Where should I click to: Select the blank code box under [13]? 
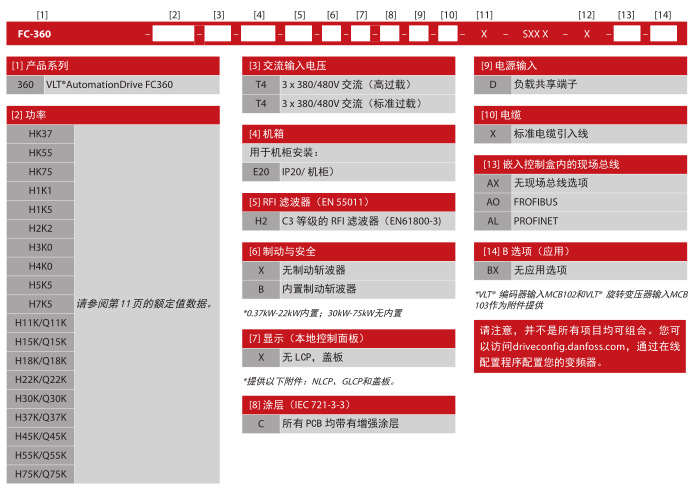(x=627, y=34)
